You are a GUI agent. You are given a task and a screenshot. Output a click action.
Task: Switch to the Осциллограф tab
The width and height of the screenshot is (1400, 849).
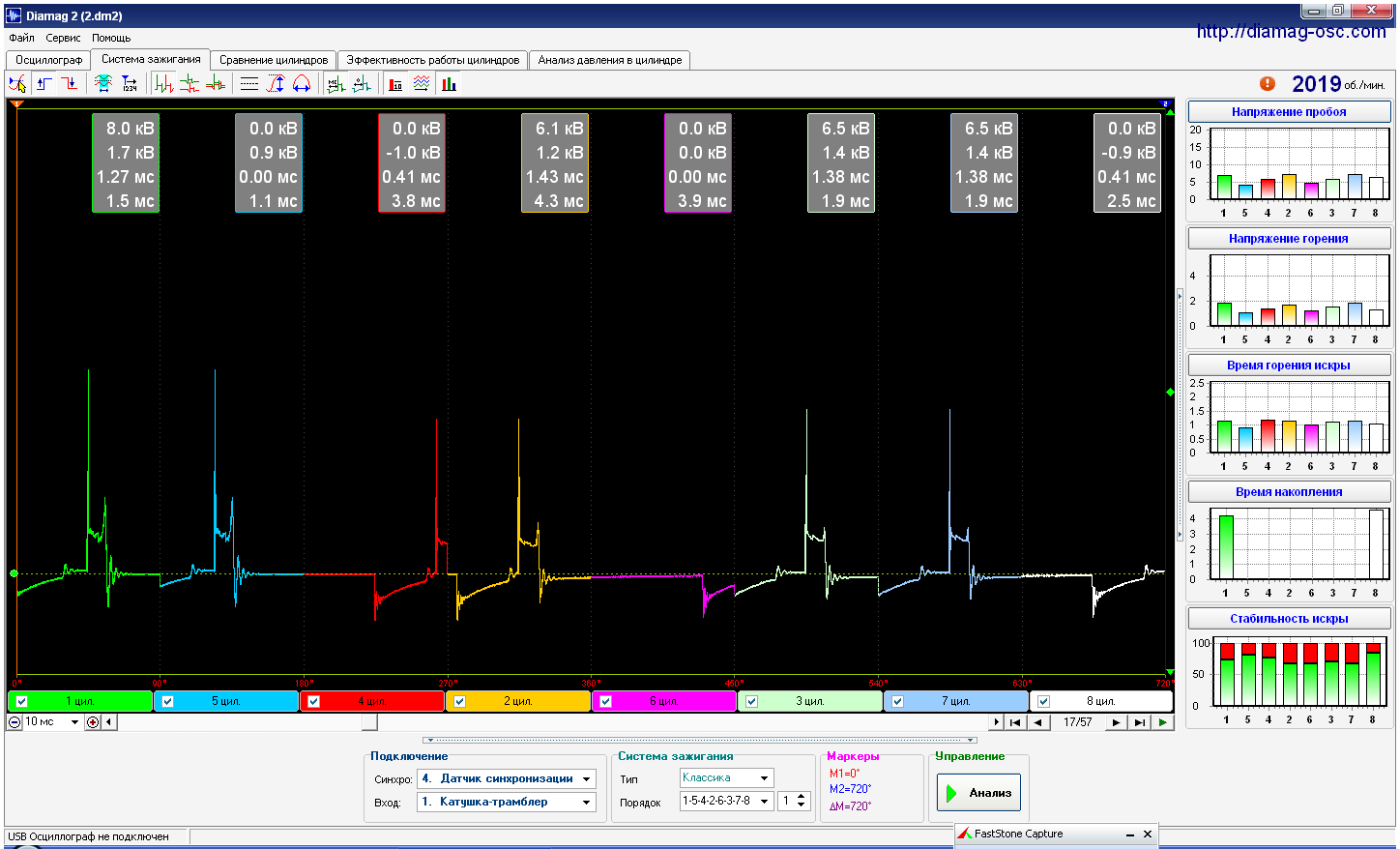pos(48,60)
